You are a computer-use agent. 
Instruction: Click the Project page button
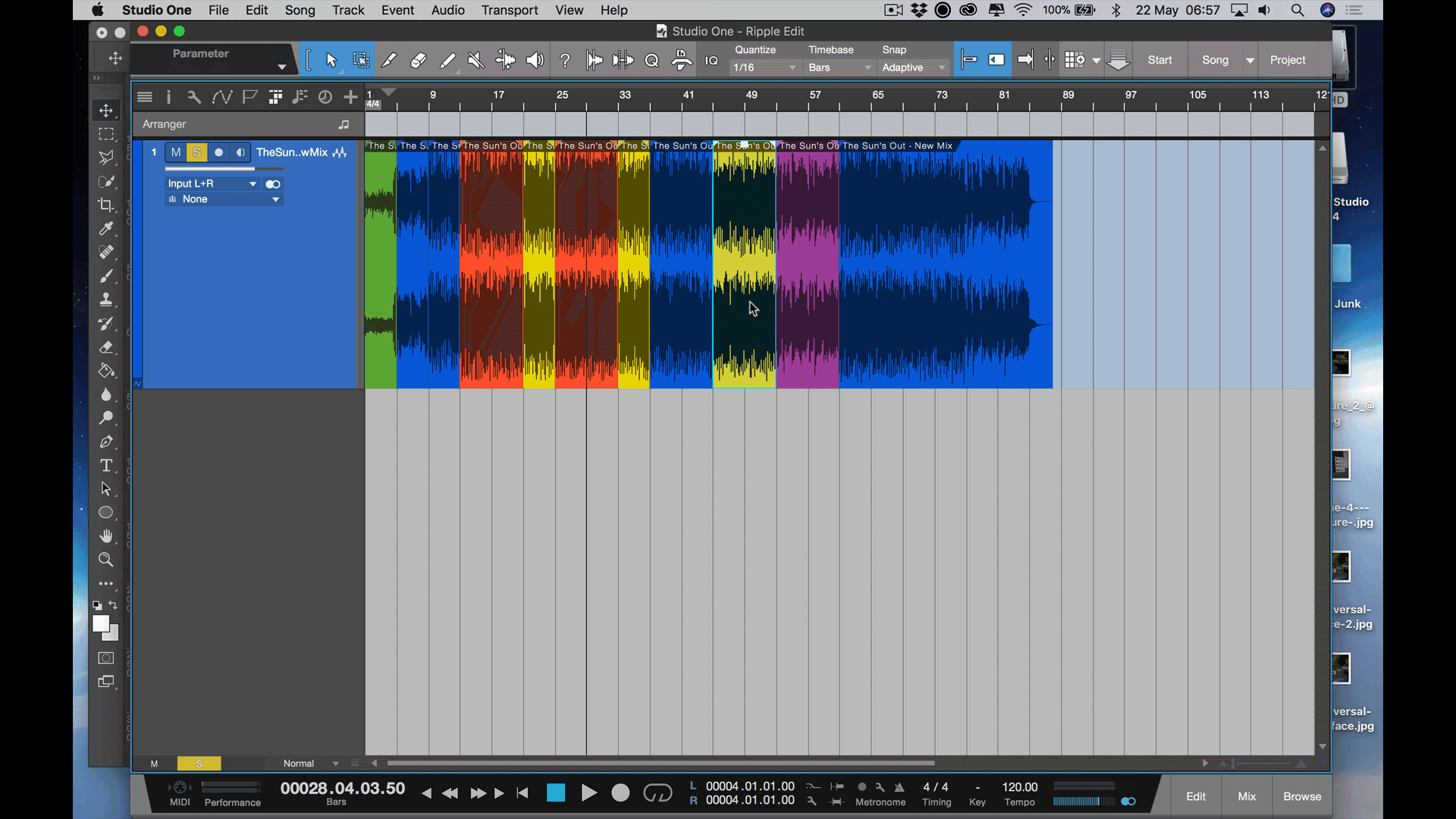click(x=1288, y=61)
